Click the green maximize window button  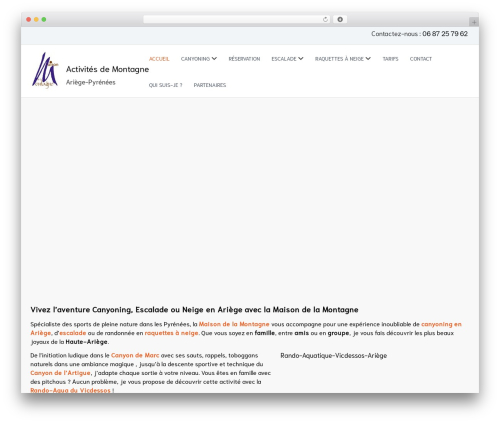coord(44,20)
